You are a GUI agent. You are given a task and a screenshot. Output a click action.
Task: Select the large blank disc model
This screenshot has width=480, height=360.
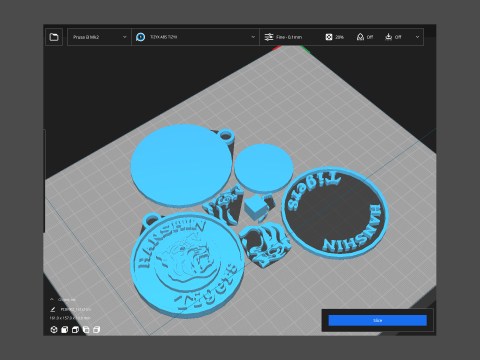pos(181,165)
